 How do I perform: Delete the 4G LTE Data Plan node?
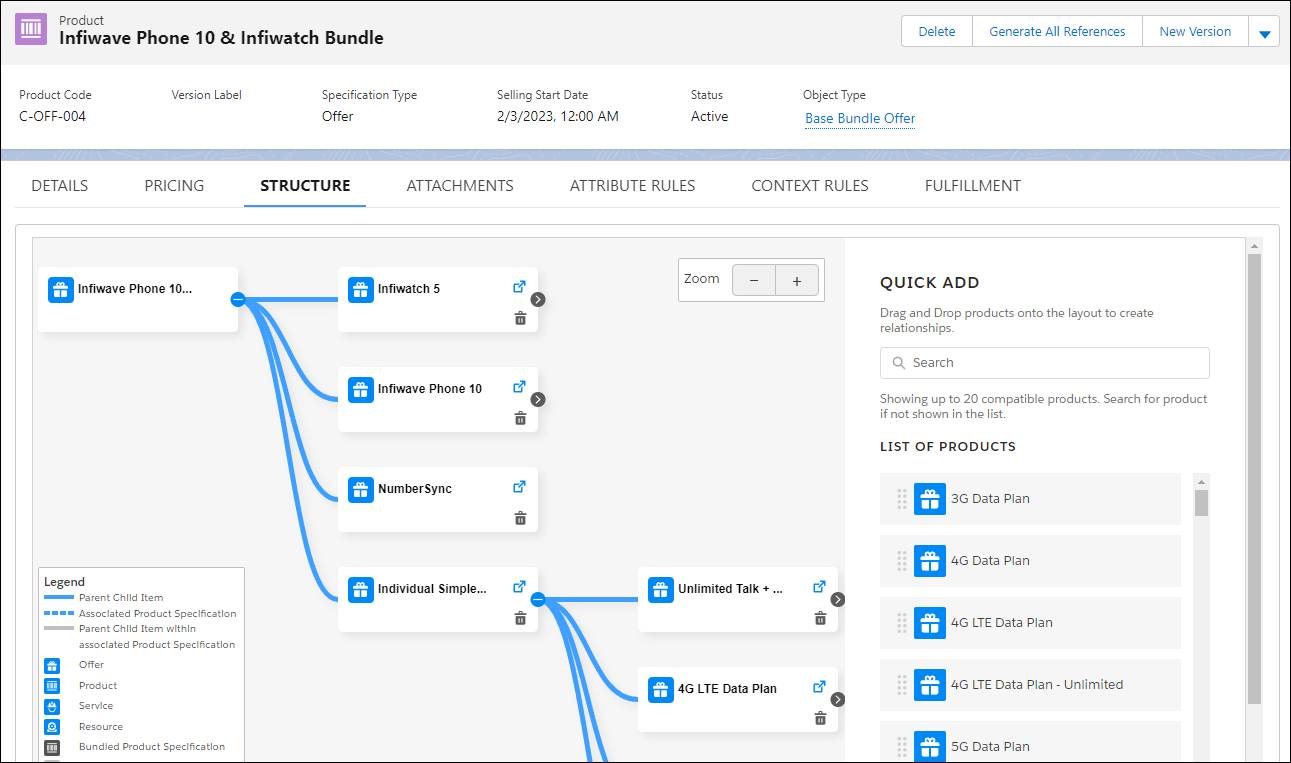pyautogui.click(x=820, y=718)
